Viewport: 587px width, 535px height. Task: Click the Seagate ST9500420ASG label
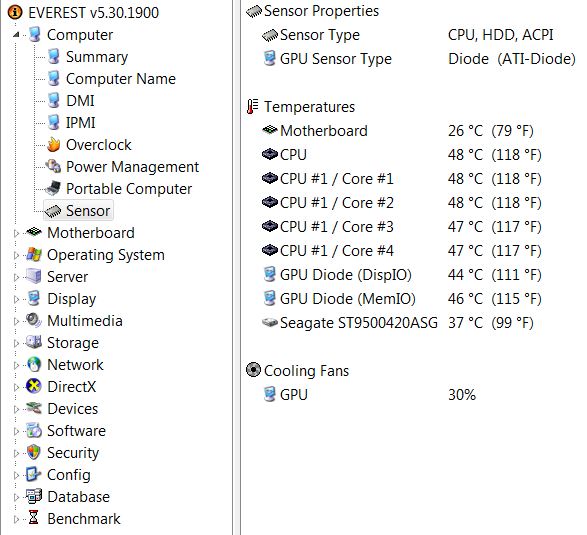pyautogui.click(x=359, y=323)
